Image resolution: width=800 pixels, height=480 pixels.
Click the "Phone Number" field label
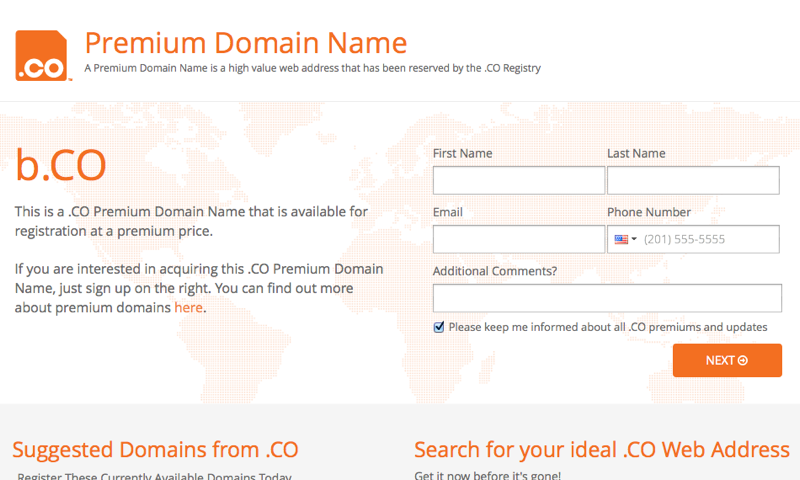648,212
